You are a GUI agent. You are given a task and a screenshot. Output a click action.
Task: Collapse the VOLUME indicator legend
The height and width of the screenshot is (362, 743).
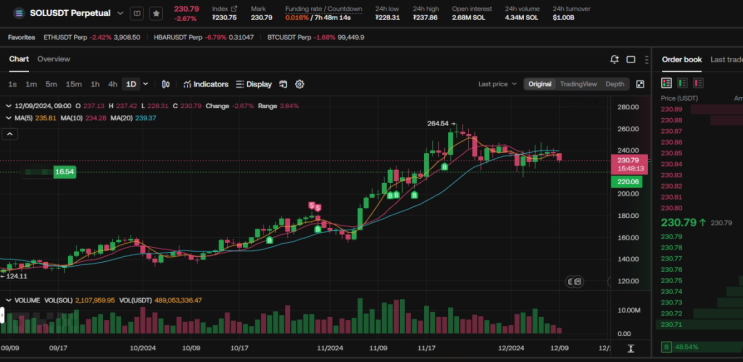coord(9,300)
